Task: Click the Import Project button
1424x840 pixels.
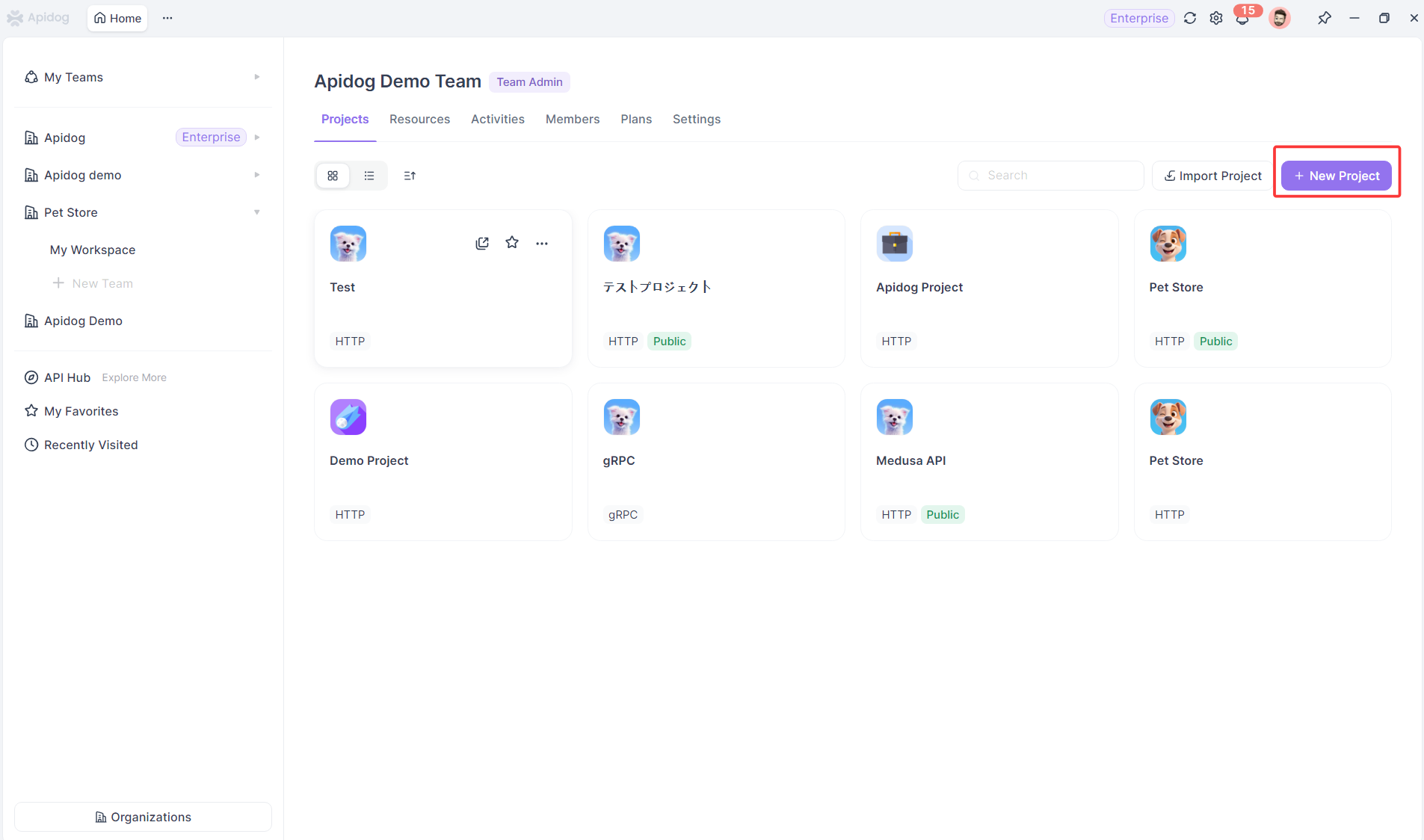Action: coord(1212,176)
